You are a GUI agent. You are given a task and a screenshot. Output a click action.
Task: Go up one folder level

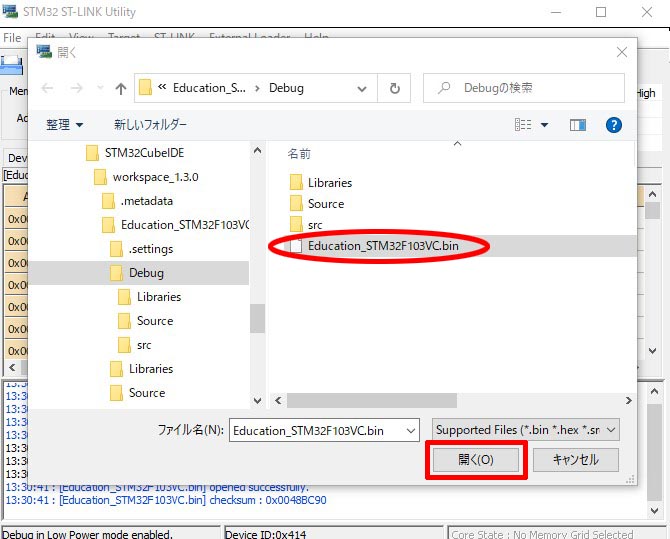pyautogui.click(x=121, y=88)
